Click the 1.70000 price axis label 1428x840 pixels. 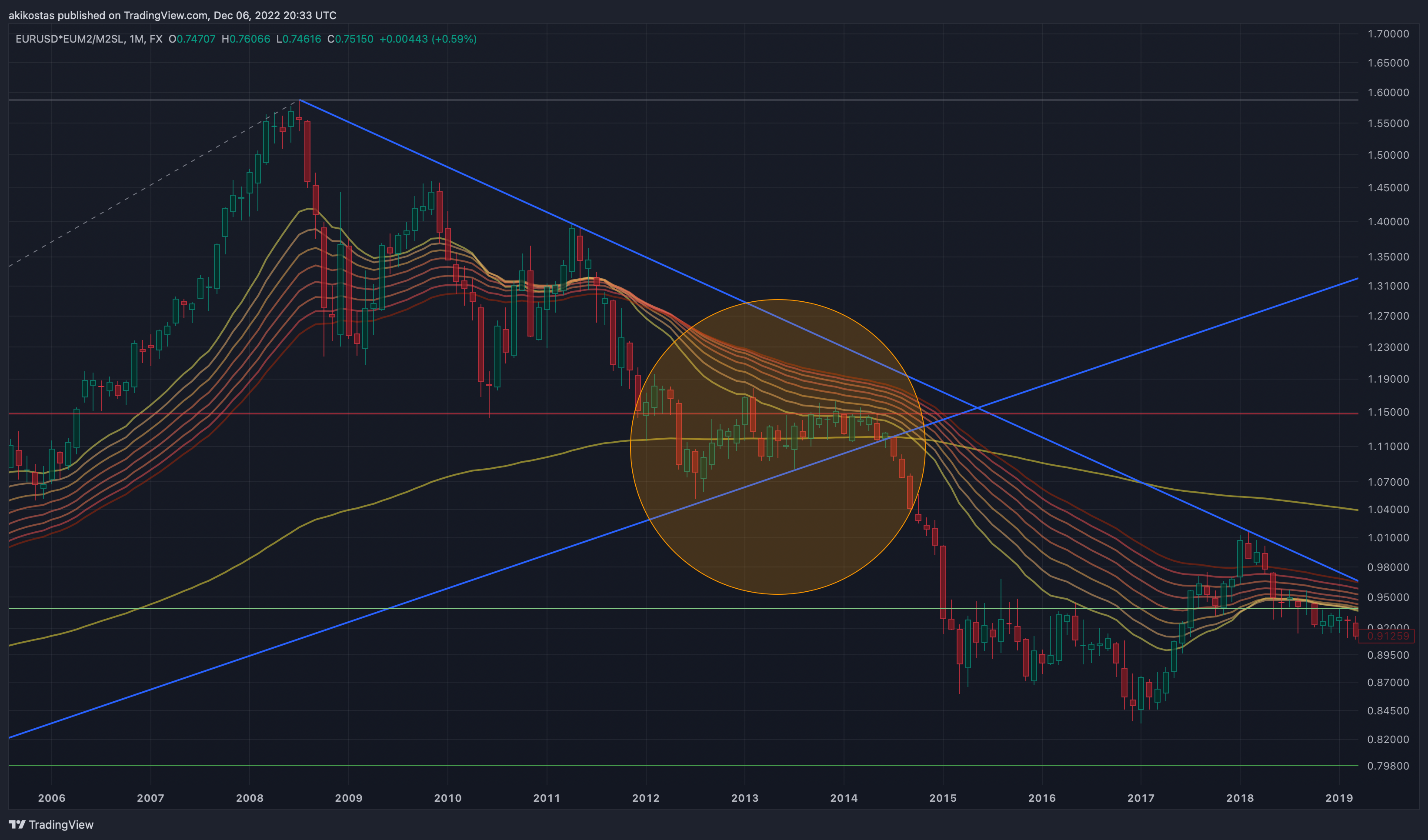1388,34
